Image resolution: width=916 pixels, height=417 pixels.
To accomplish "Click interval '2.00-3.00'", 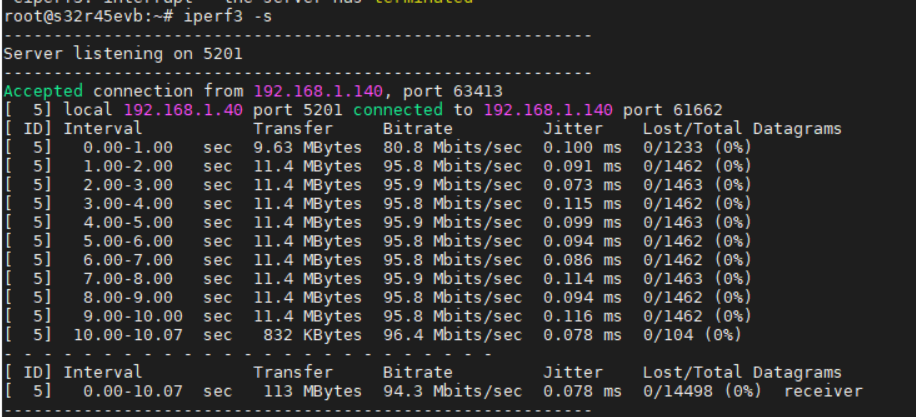I will click(128, 185).
